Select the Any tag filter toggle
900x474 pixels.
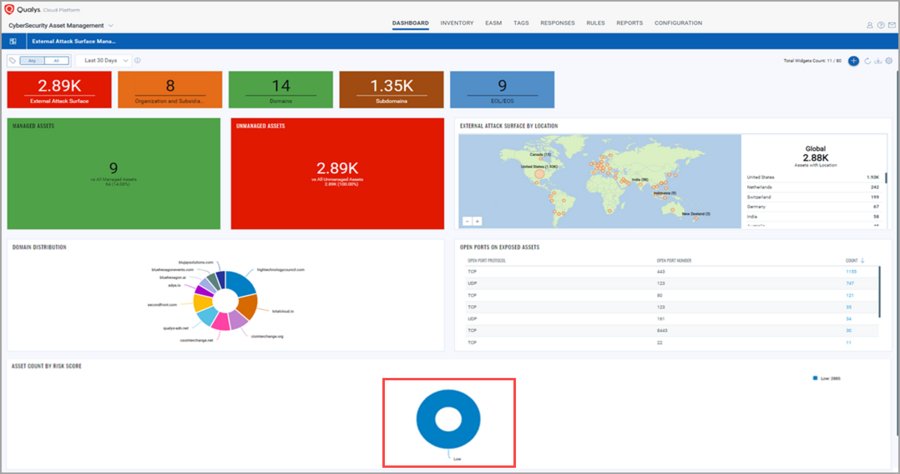[32, 60]
